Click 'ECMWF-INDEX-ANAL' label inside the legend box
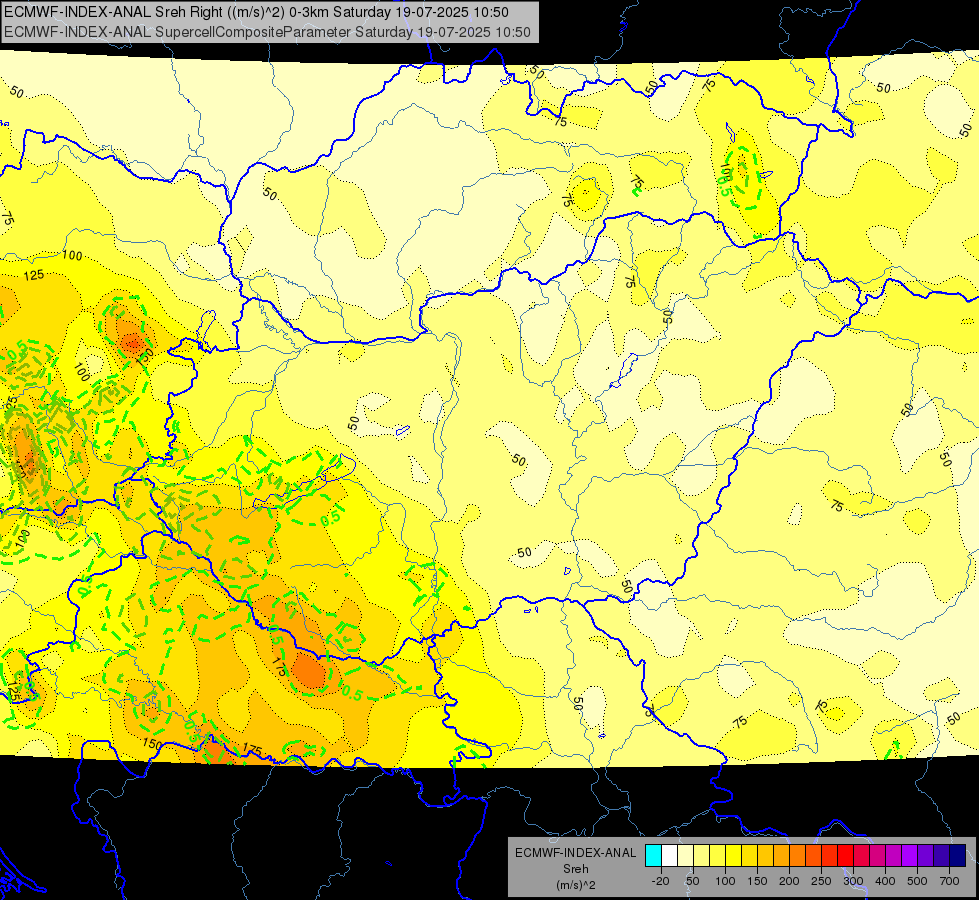 click(x=575, y=853)
